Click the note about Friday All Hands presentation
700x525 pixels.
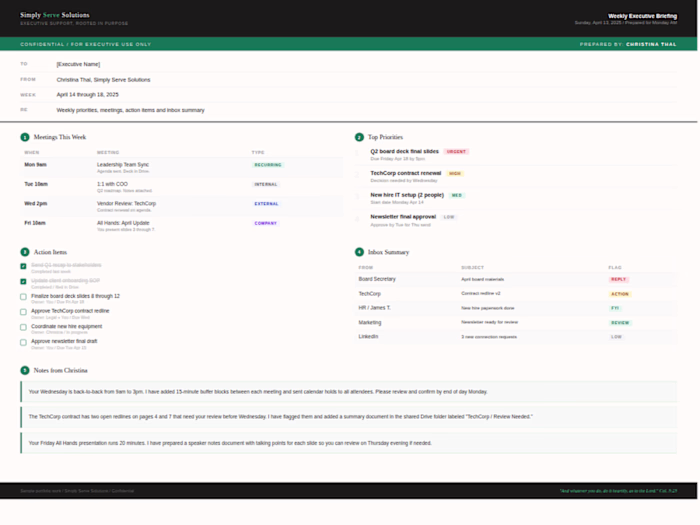pyautogui.click(x=349, y=443)
